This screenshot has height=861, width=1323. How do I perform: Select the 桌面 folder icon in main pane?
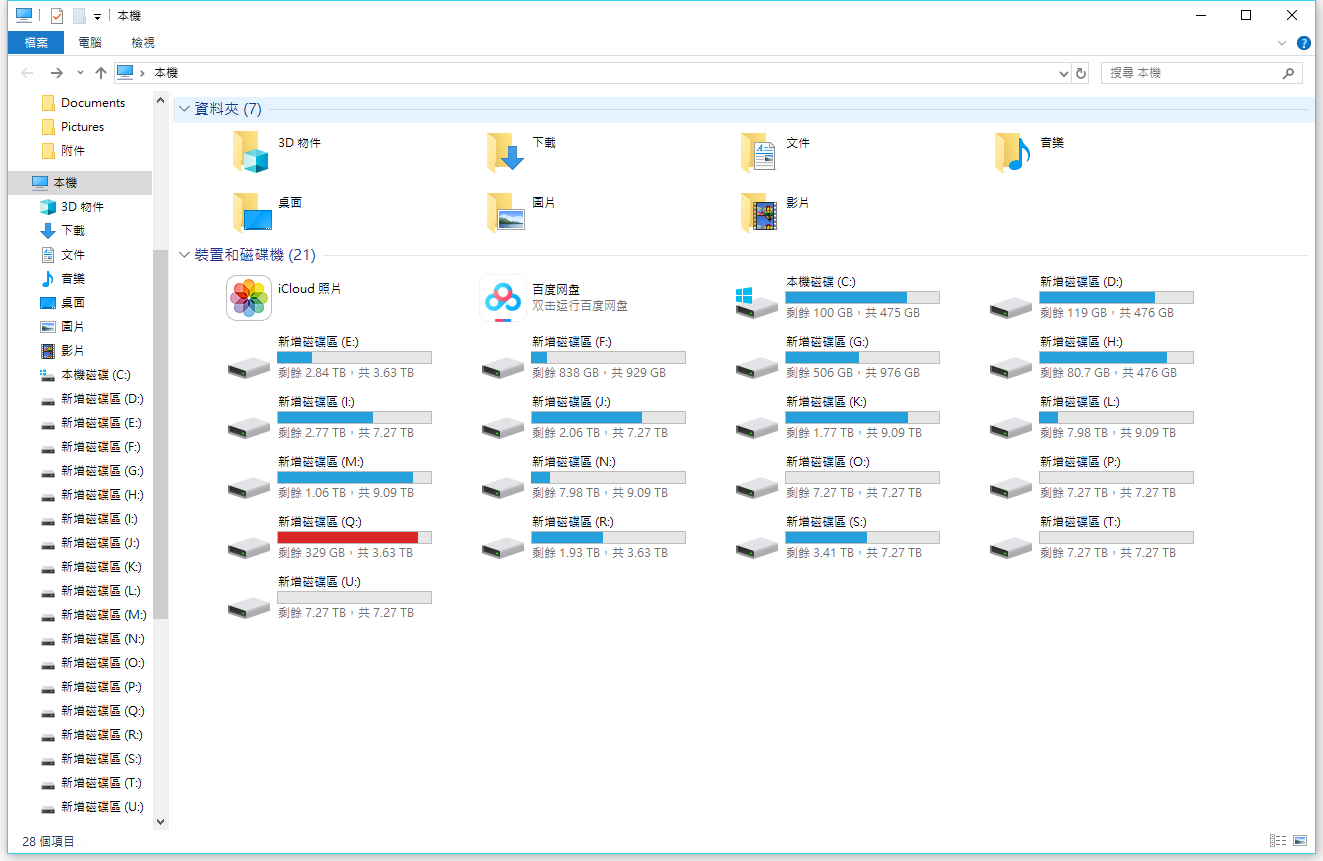coord(251,212)
